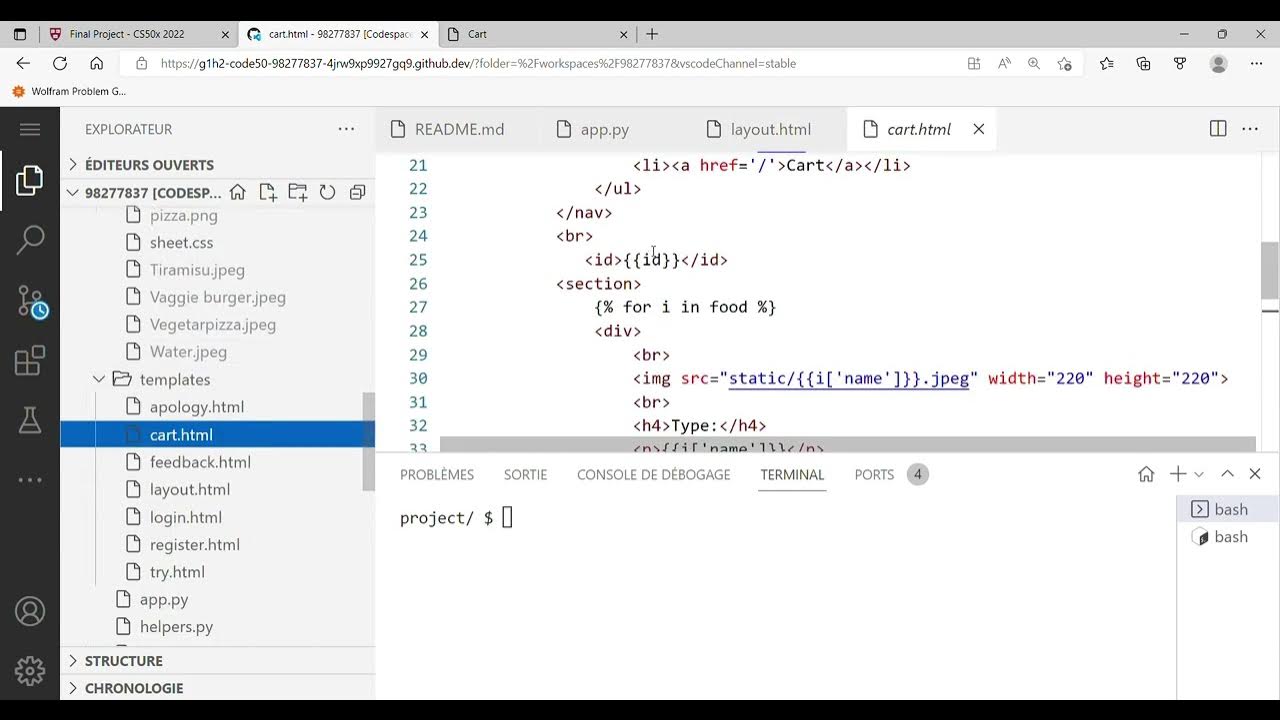
Task: Create a new folder in explorer
Action: pos(298,192)
